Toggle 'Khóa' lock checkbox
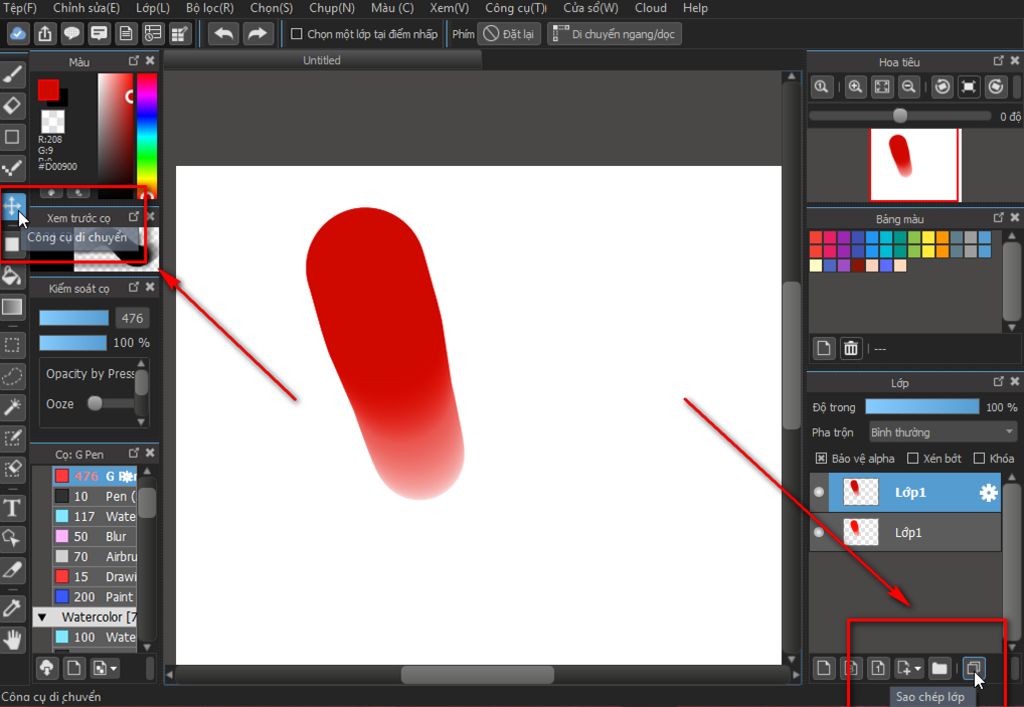The width and height of the screenshot is (1024, 707). pos(979,458)
